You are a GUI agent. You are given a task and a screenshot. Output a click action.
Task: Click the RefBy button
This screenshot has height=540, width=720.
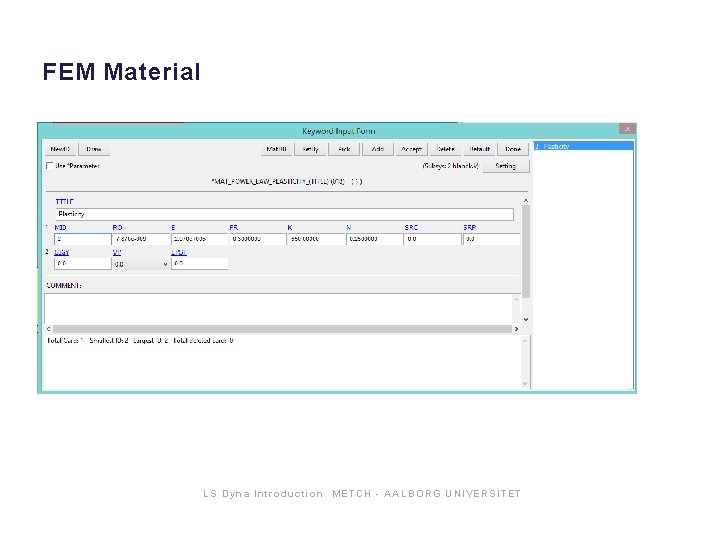click(310, 149)
